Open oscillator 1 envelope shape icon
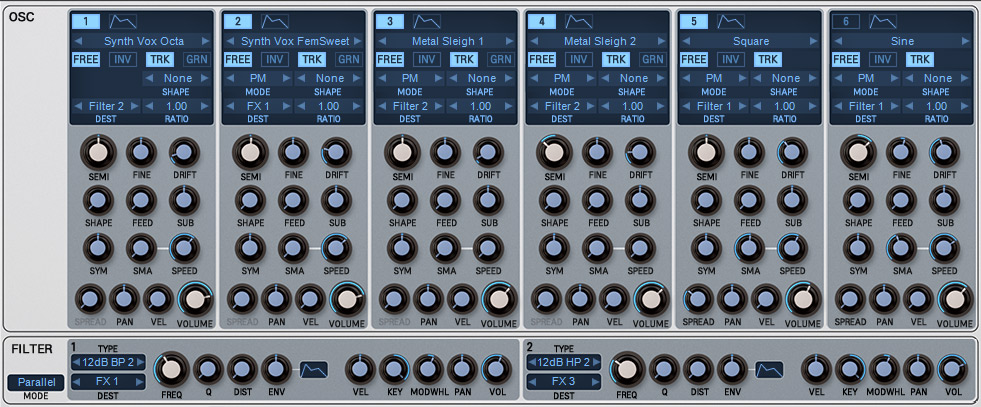Screen dimensions: 981x407 pos(122,21)
